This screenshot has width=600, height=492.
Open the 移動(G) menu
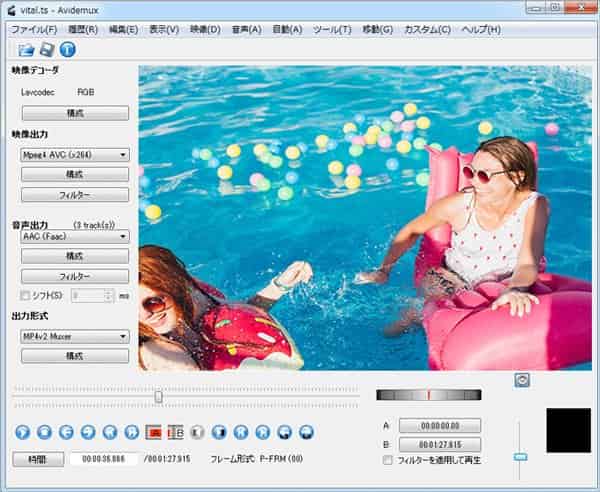tap(377, 29)
